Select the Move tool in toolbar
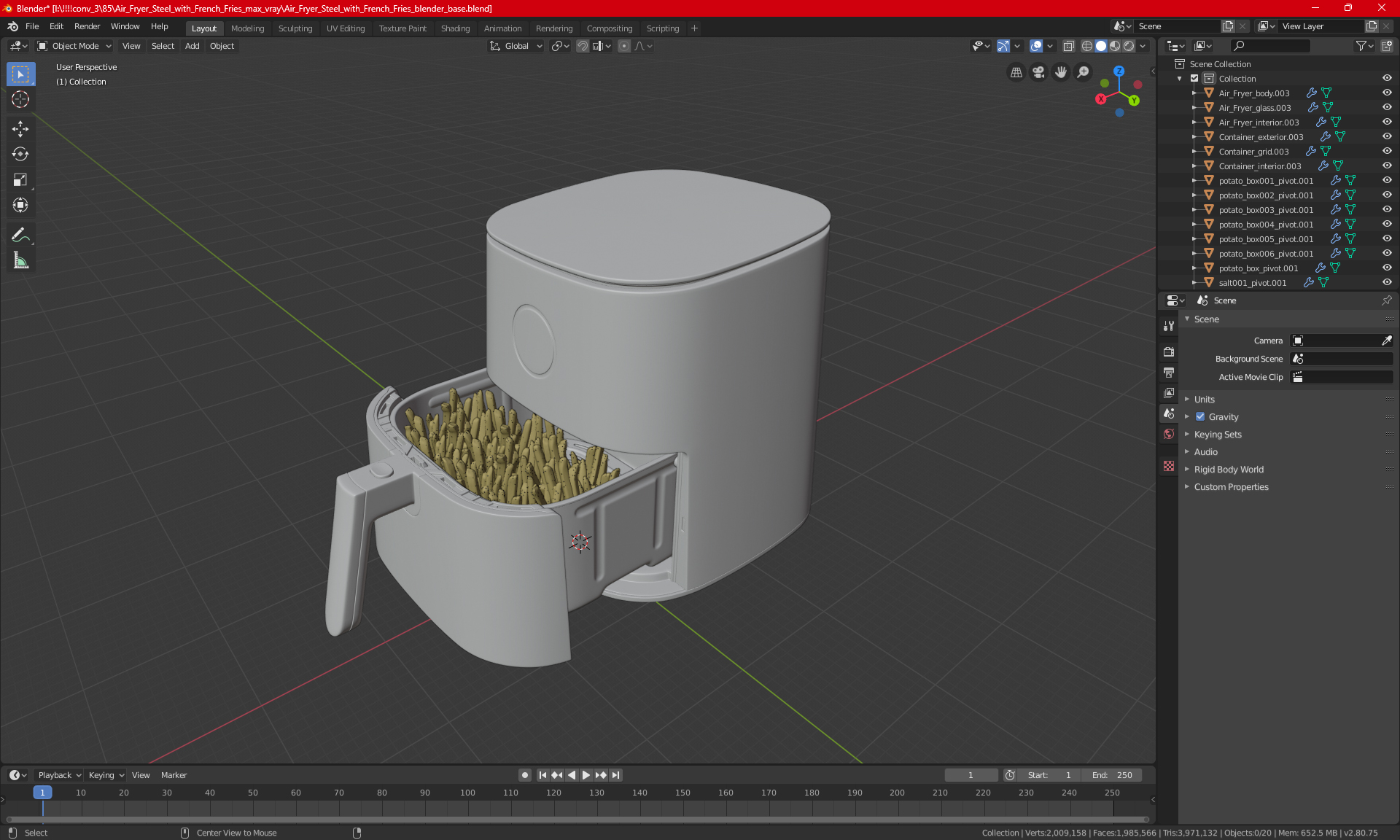This screenshot has width=1400, height=840. pyautogui.click(x=20, y=127)
